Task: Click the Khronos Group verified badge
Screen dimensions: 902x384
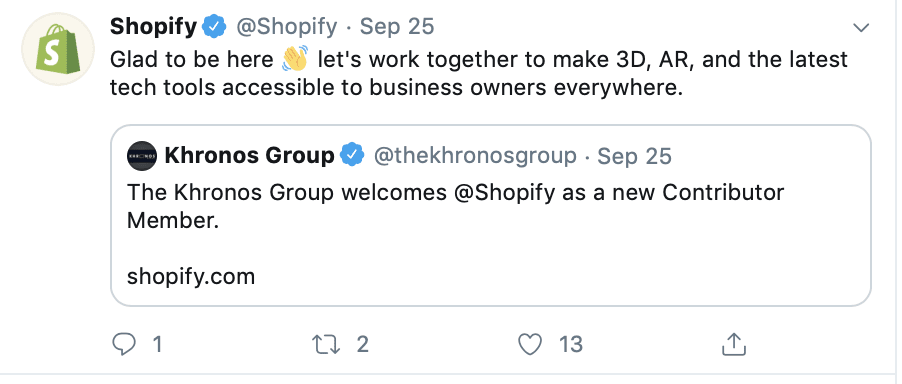Action: [x=352, y=156]
